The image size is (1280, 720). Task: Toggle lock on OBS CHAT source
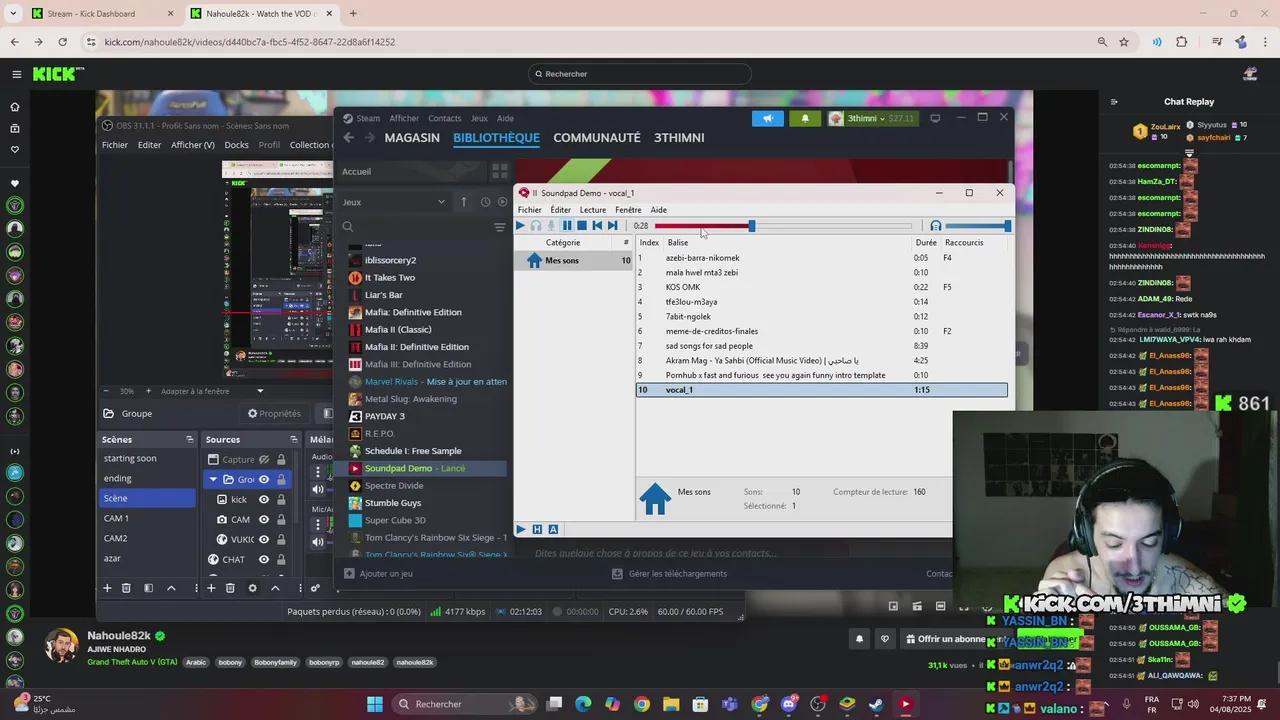281,560
